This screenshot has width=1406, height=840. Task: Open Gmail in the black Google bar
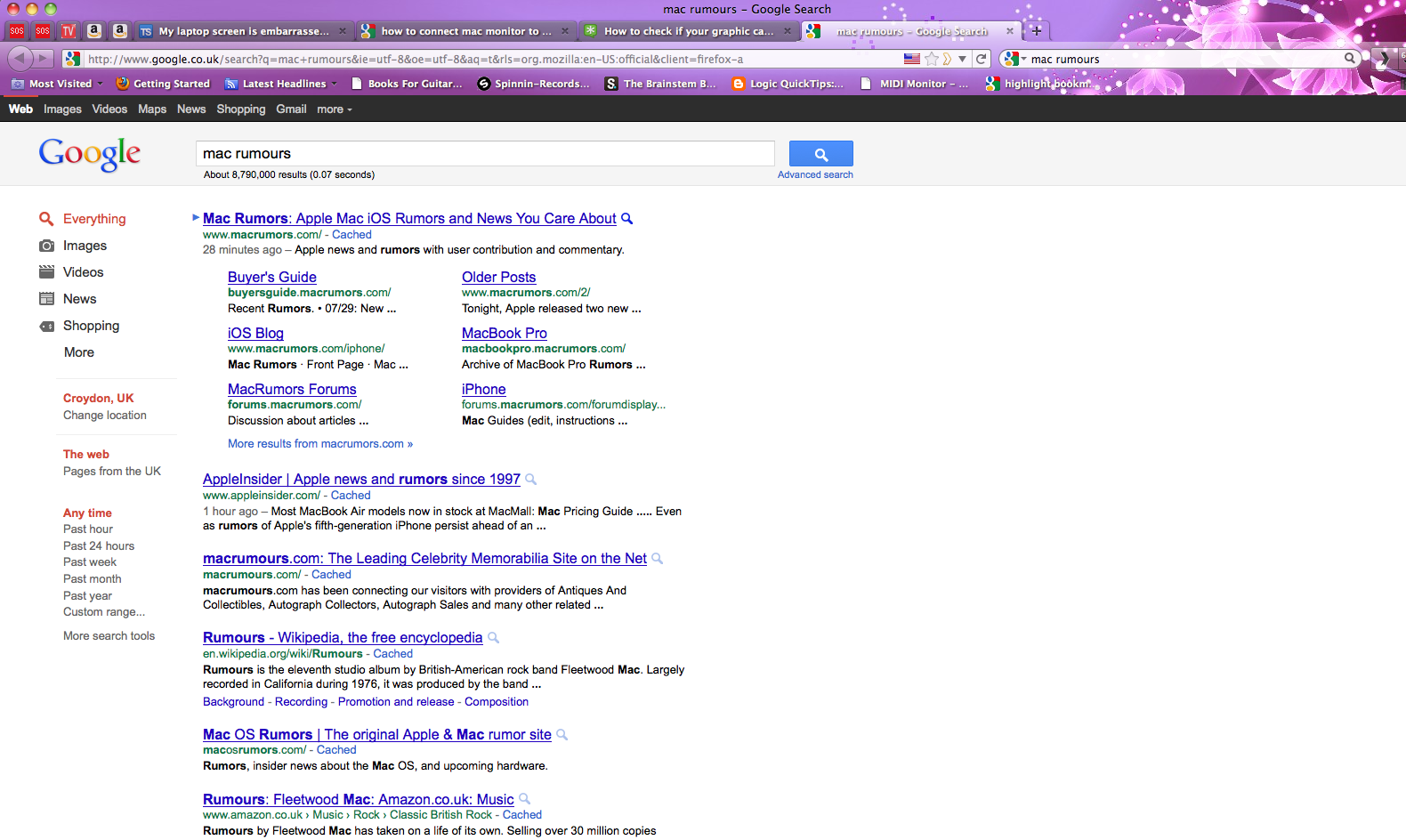(x=291, y=109)
